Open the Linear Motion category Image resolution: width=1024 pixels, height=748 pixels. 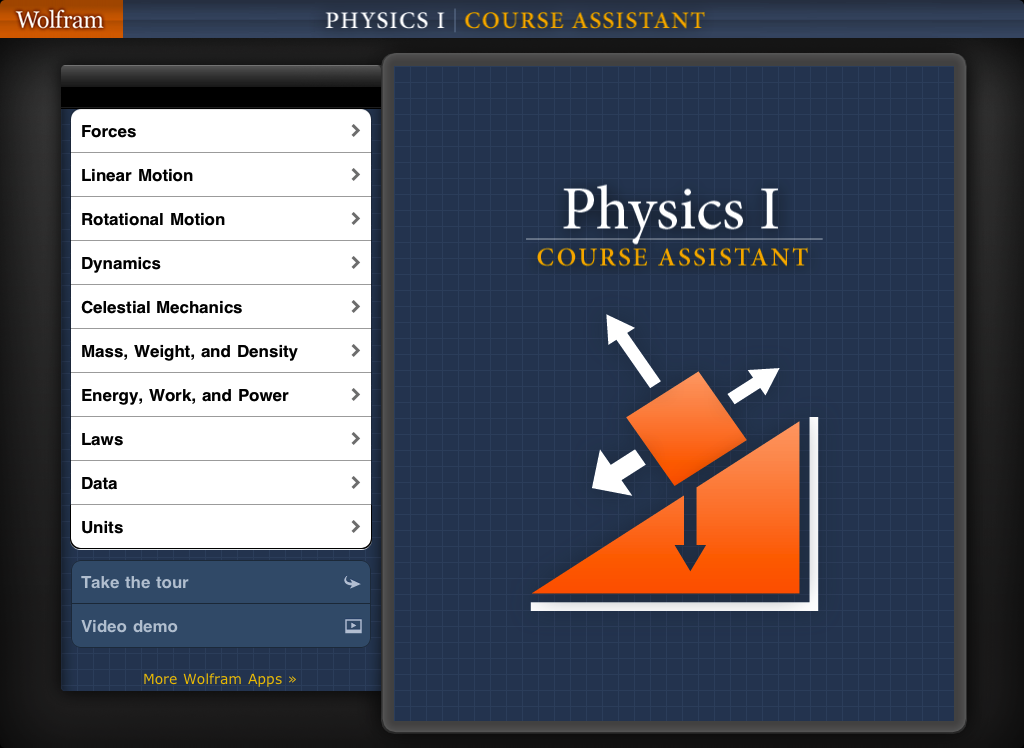[138, 175]
